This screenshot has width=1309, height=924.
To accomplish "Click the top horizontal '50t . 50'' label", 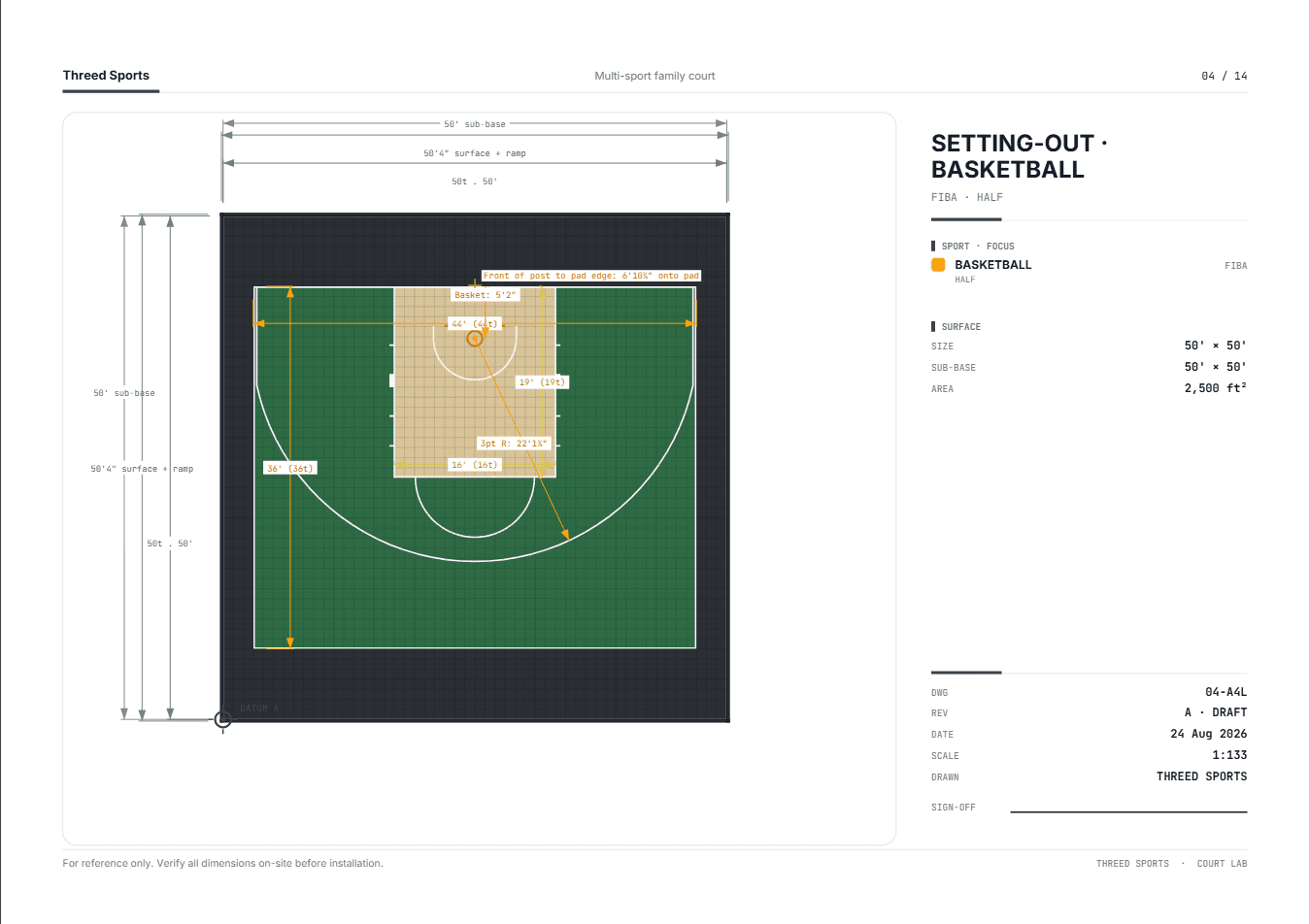I will (x=475, y=181).
